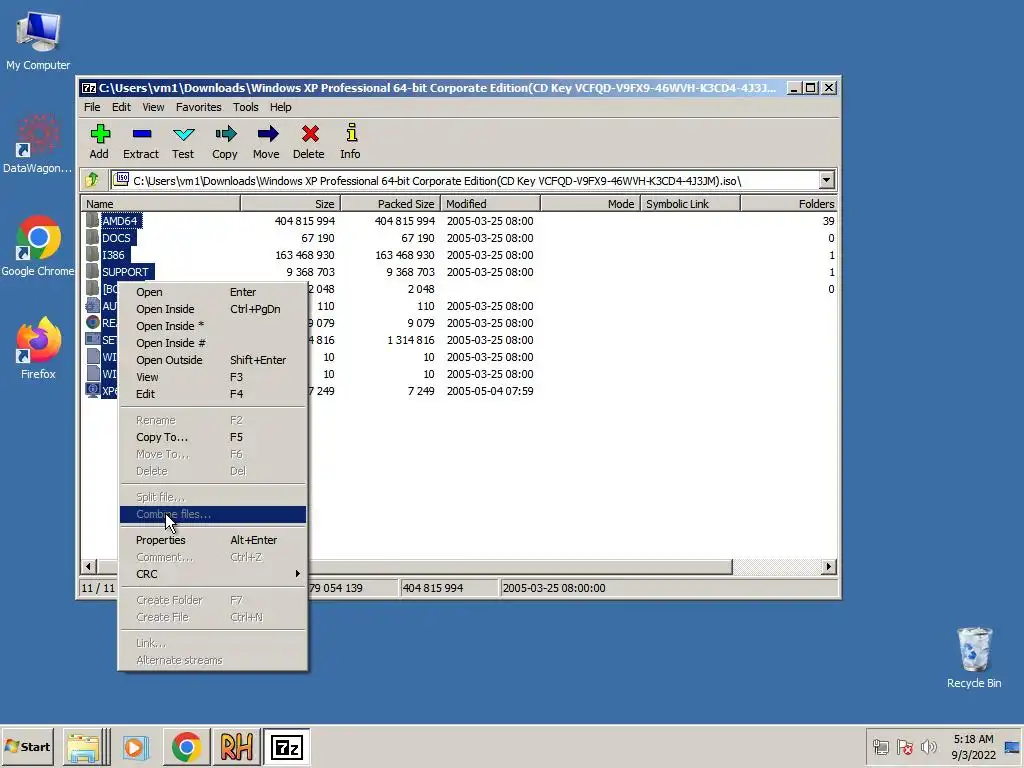The image size is (1024, 768).
Task: Select the I386 folder icon
Action: 93,255
